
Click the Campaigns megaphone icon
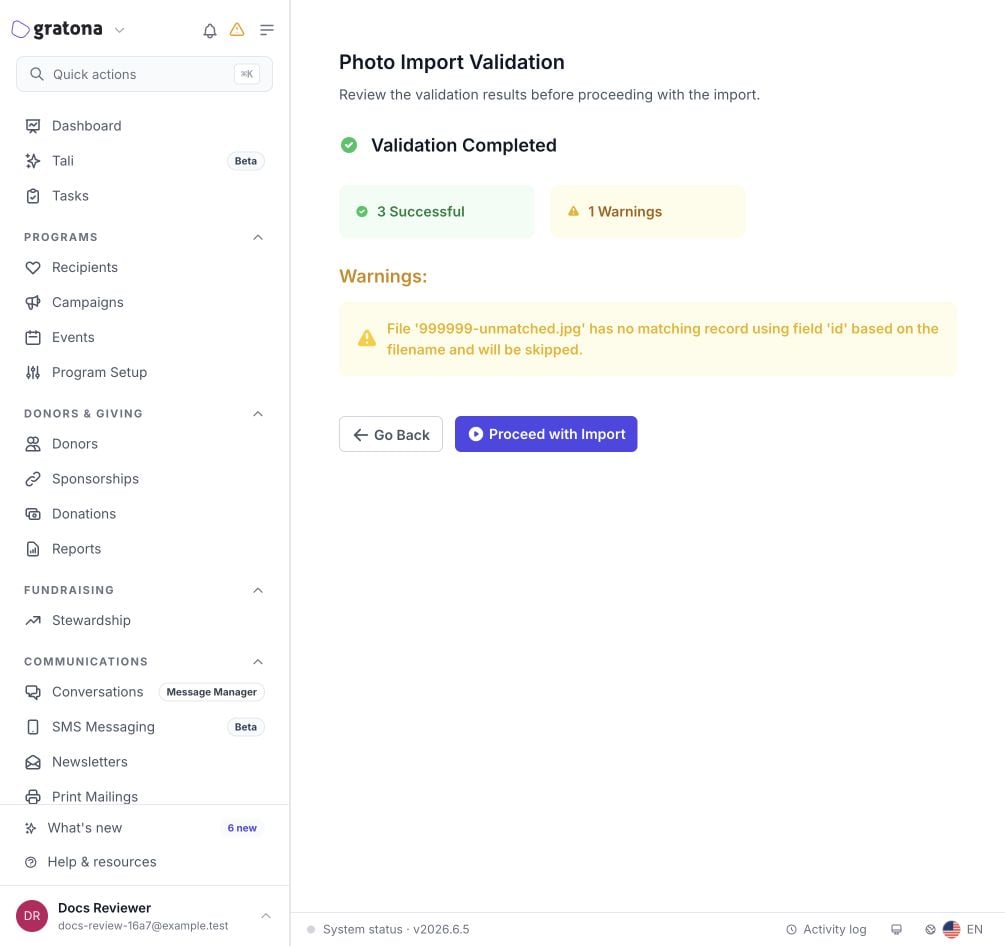coord(33,303)
